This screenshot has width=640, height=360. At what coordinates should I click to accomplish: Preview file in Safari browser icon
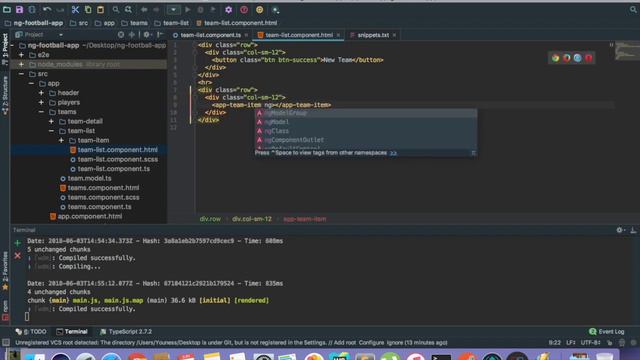click(578, 58)
